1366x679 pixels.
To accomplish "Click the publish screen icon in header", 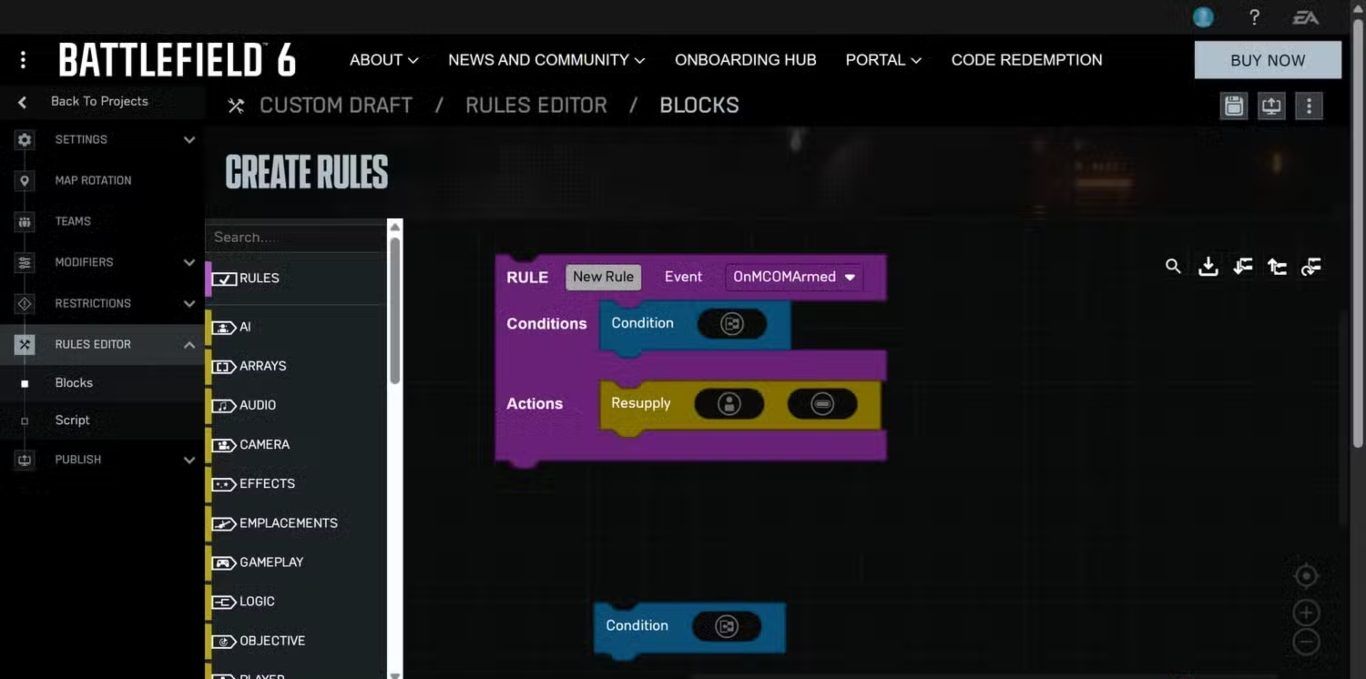I will 1271,106.
